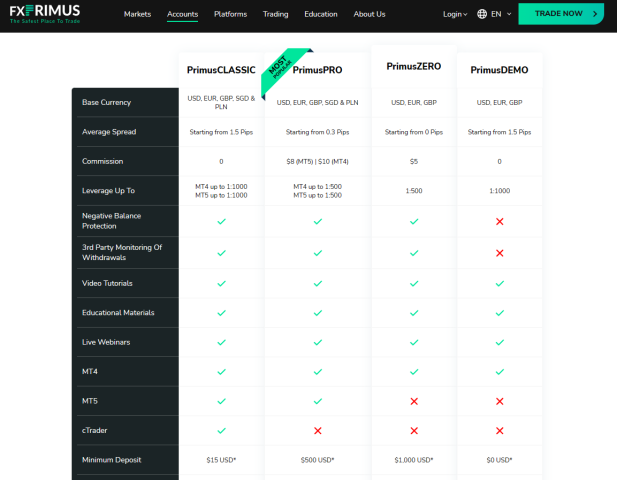617x480 pixels.
Task: Click PrimusZERO minimum deposit $1,000 USD*
Action: 414,460
